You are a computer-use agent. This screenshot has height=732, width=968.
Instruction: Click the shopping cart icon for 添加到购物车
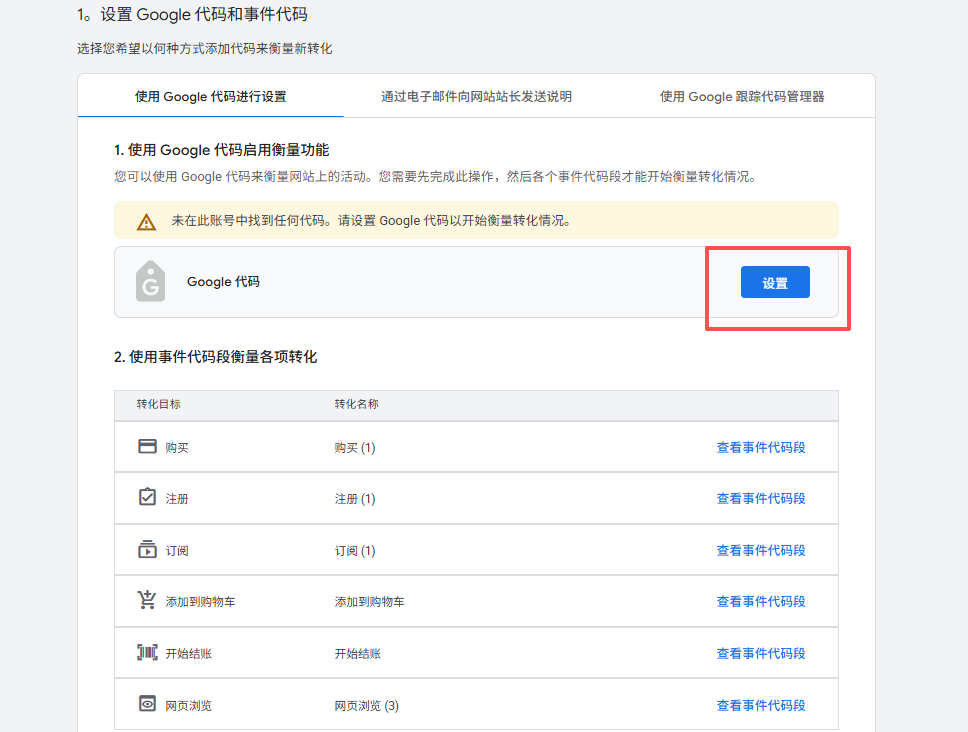[x=147, y=600]
